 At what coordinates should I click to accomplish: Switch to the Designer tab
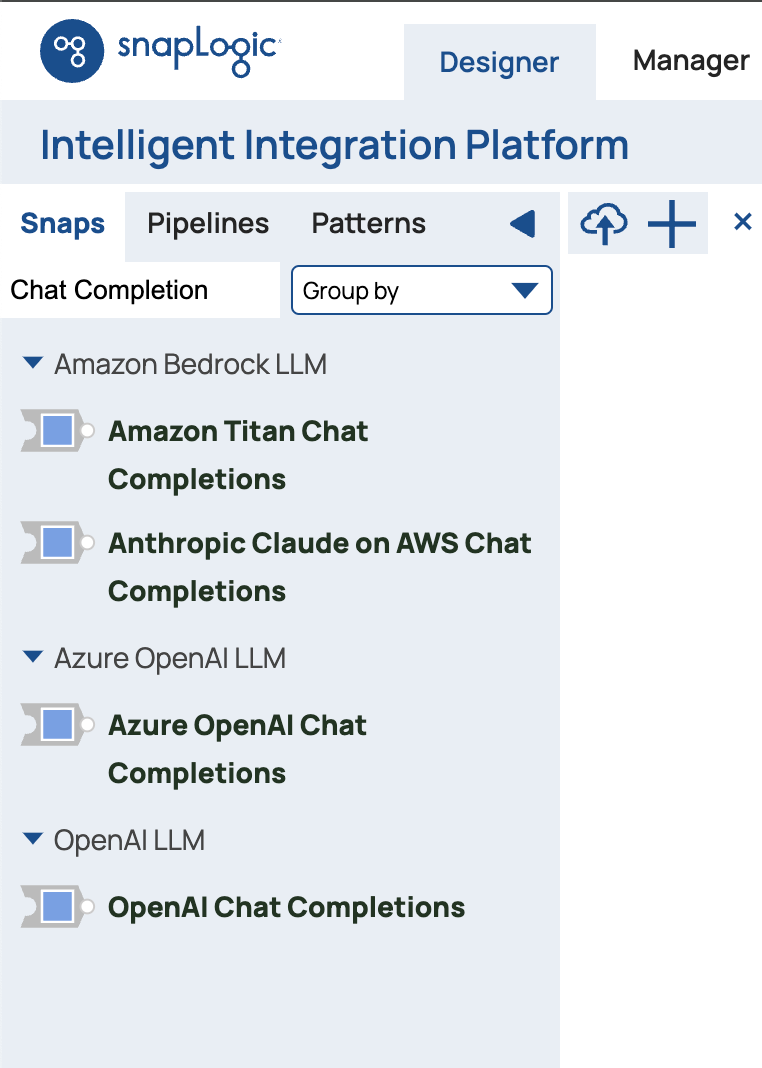(499, 62)
